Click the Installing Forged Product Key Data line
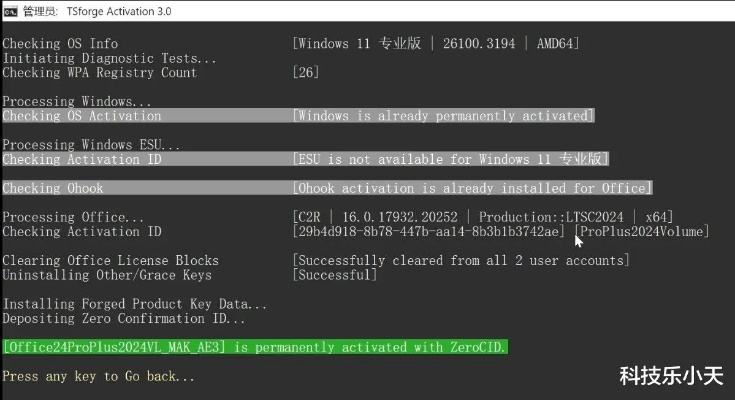 [135, 304]
